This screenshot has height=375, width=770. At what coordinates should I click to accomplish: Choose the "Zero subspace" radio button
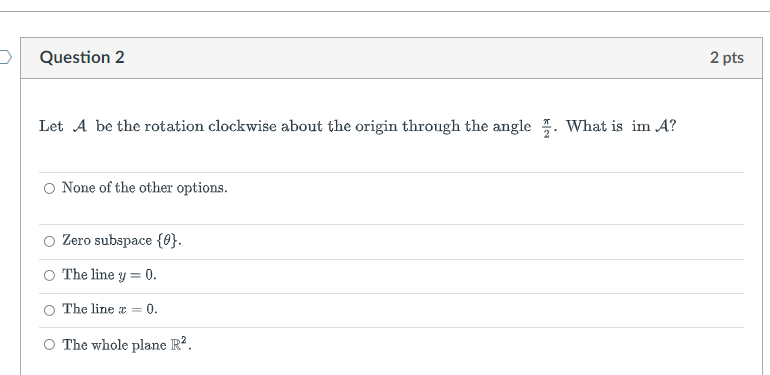[x=50, y=241]
